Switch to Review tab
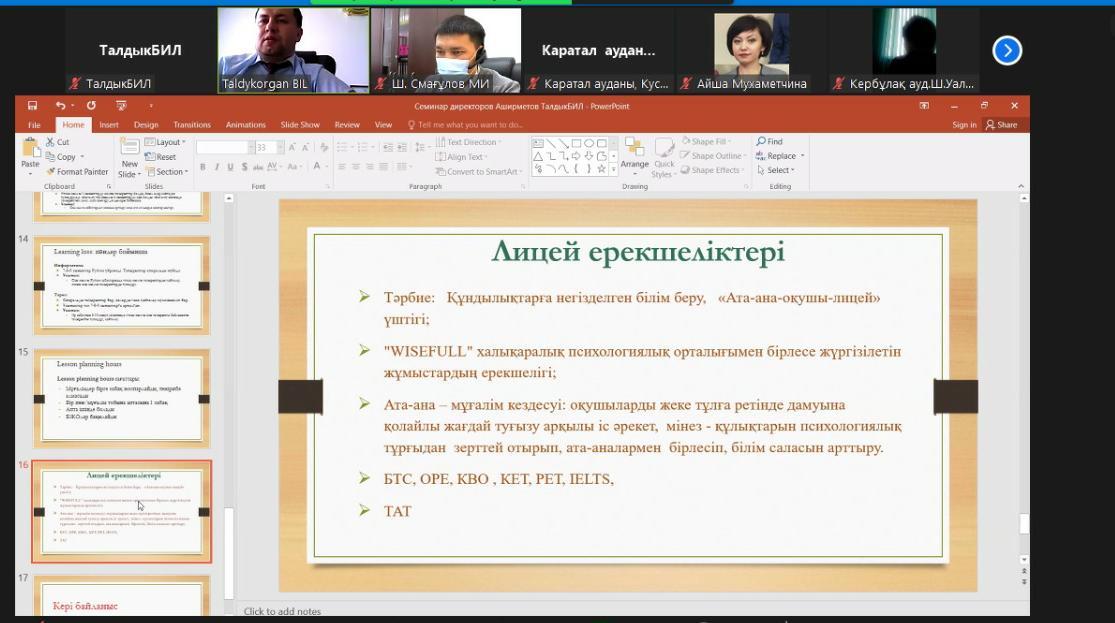 coord(347,124)
